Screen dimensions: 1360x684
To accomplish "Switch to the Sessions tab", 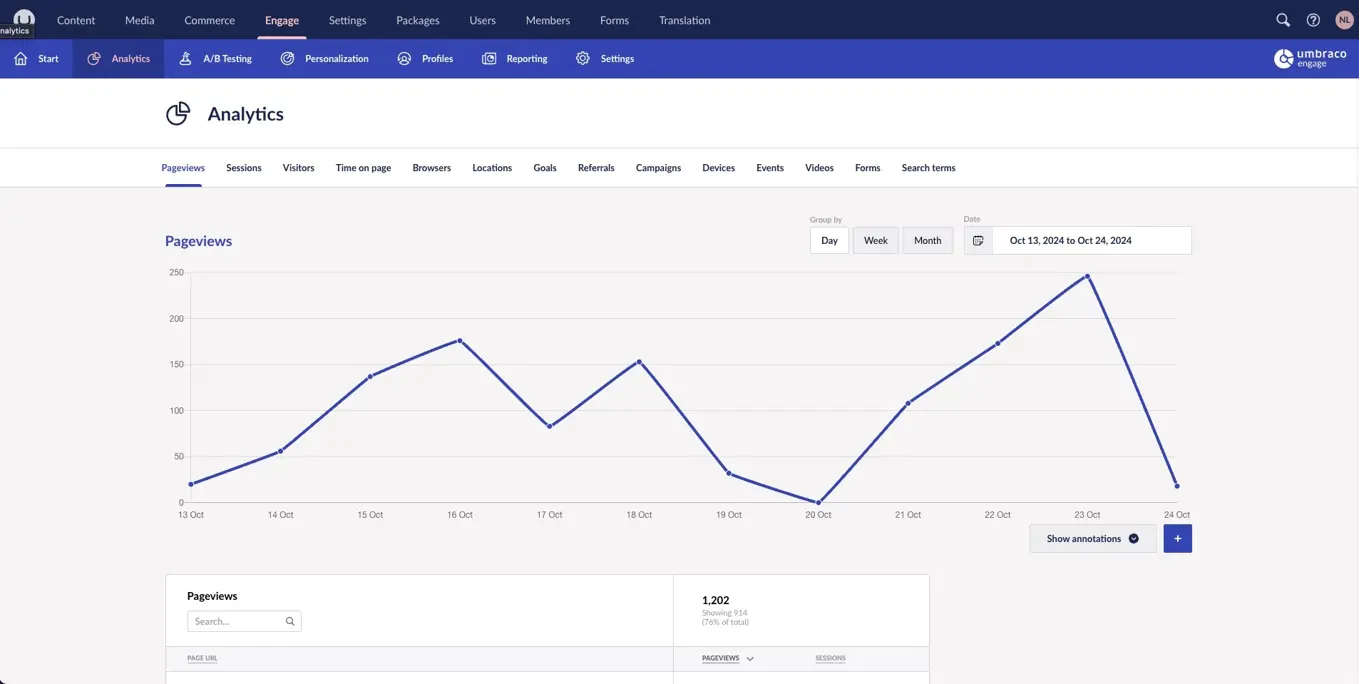I will click(244, 168).
